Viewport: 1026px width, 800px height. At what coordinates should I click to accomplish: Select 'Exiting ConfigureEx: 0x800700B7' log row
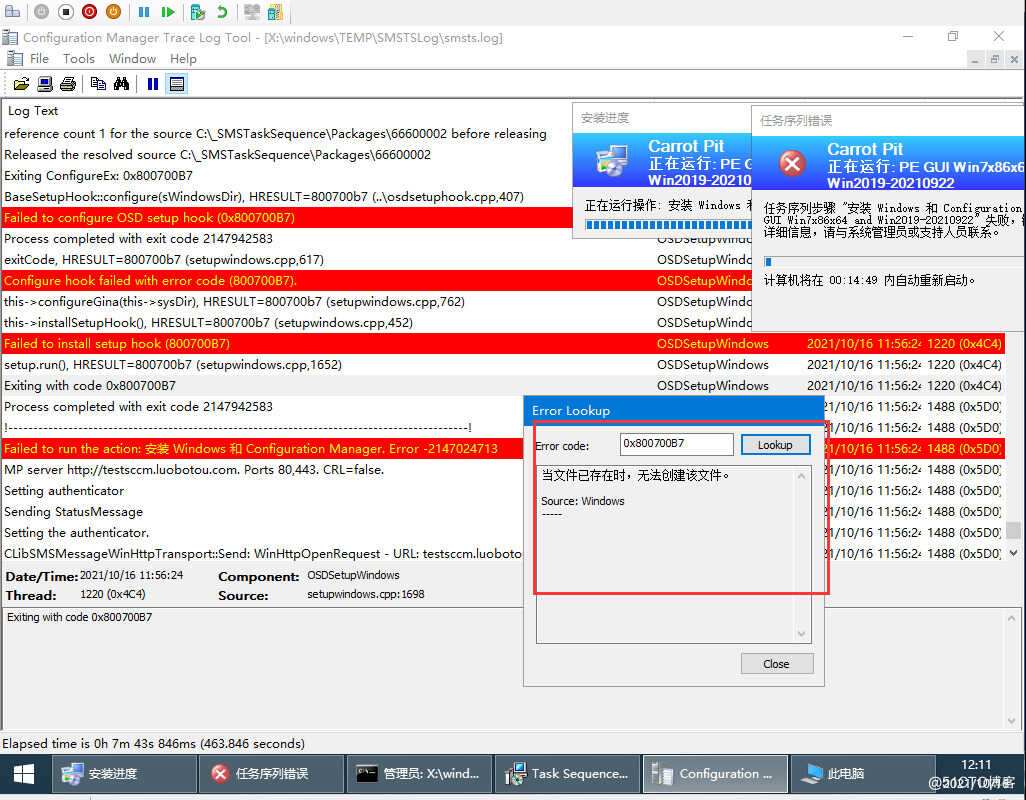coord(287,176)
